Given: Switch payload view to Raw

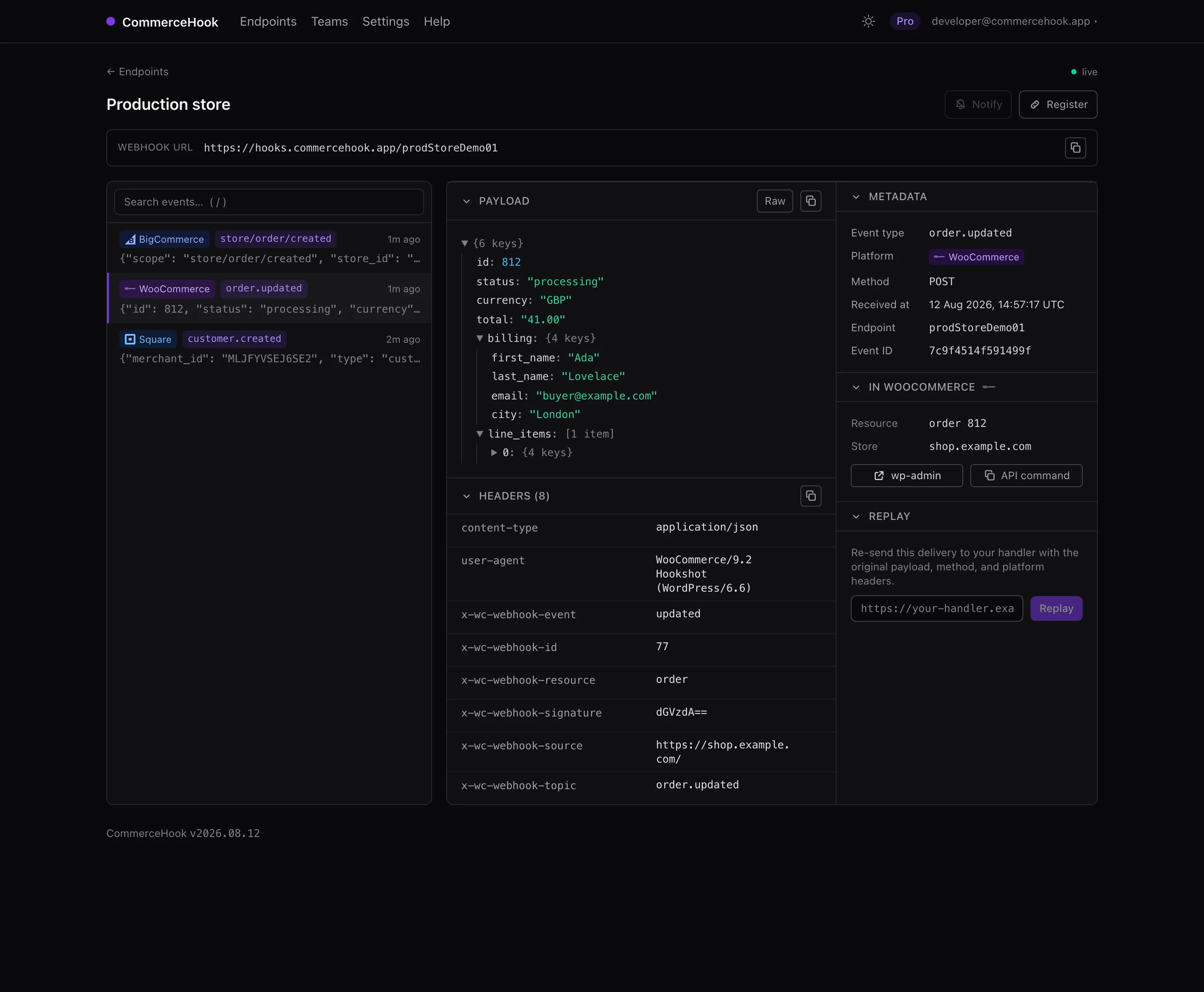Looking at the screenshot, I should click(775, 201).
